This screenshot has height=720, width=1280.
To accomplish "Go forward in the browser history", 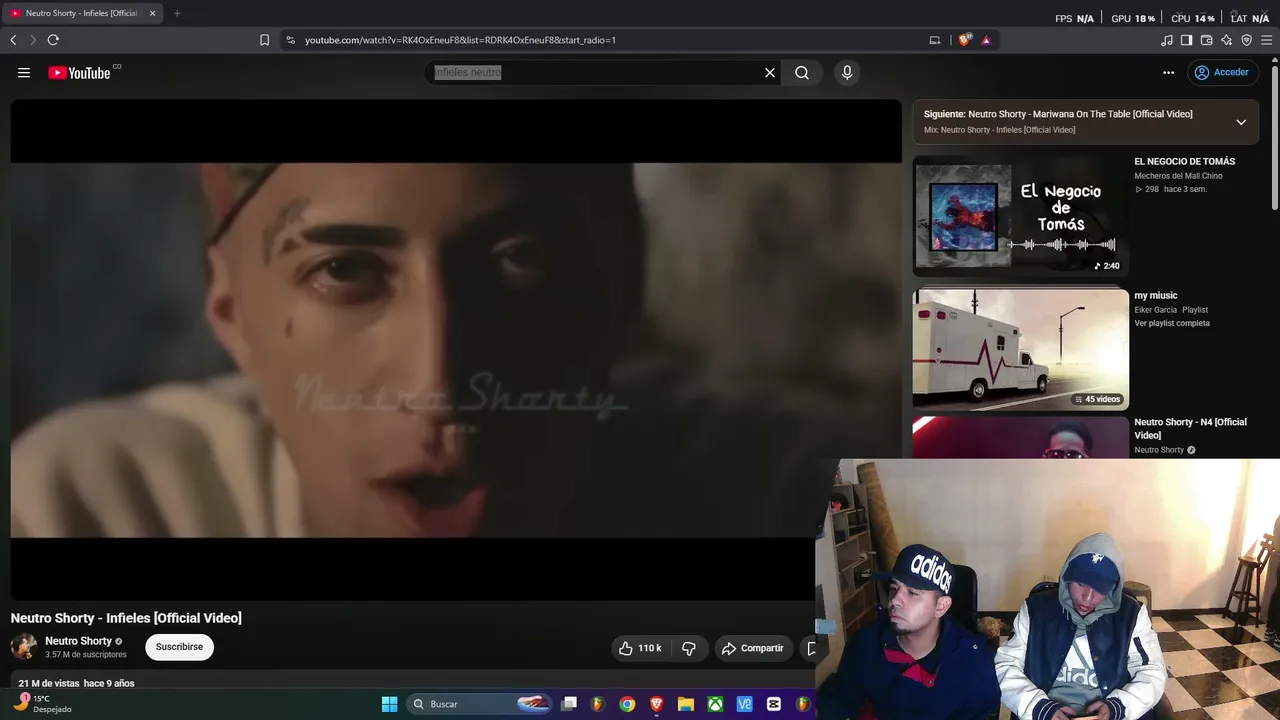I will [32, 40].
